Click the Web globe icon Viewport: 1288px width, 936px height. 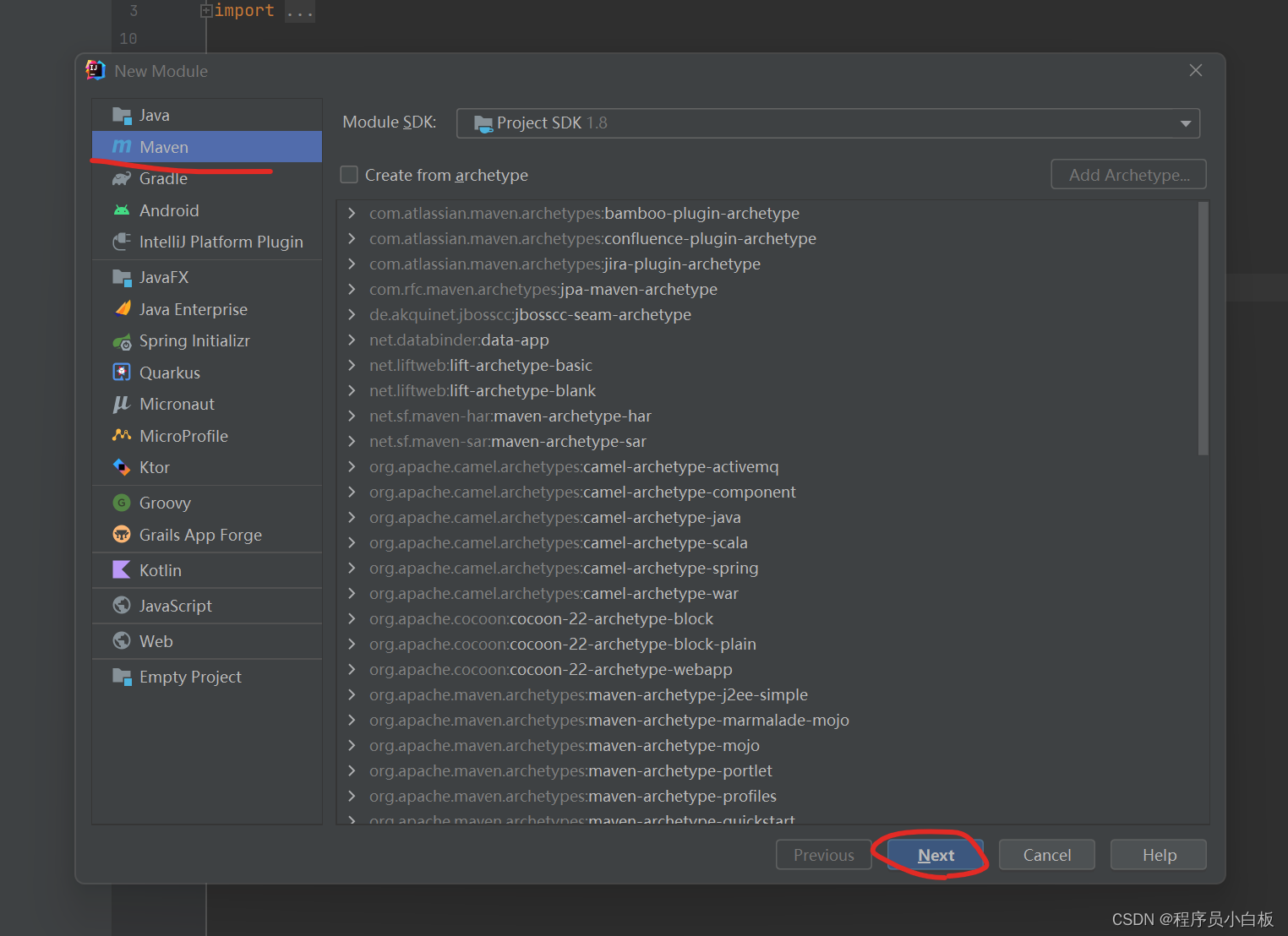tap(122, 641)
